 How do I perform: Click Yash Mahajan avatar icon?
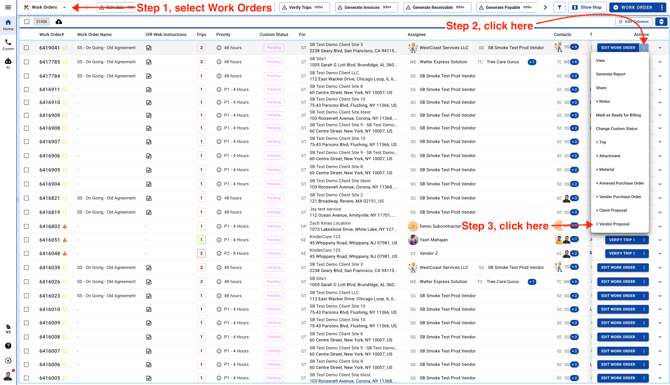coord(412,240)
